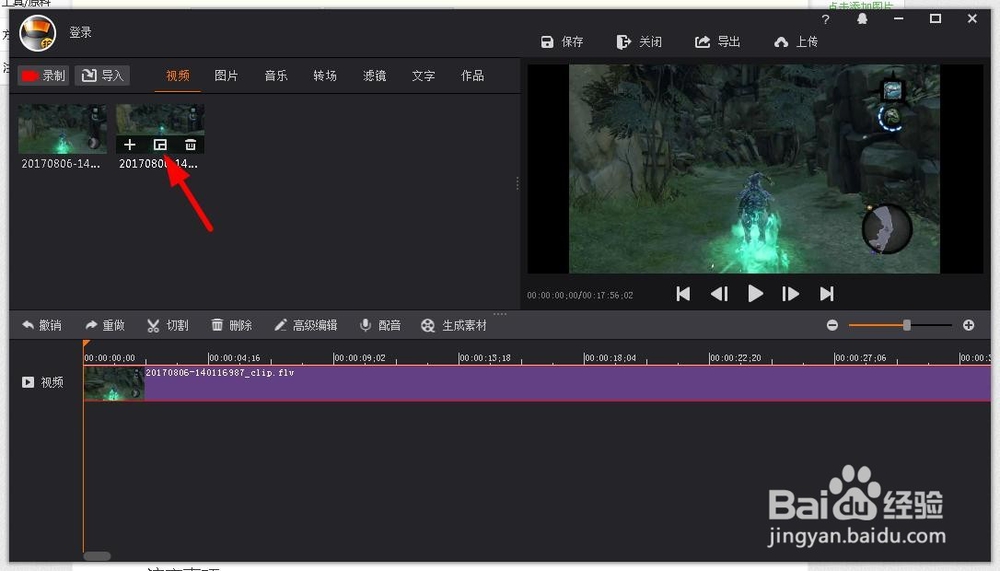Viewport: 1000px width, 571px height.
Task: Open 高级编辑 advanced editing
Action: pyautogui.click(x=306, y=325)
